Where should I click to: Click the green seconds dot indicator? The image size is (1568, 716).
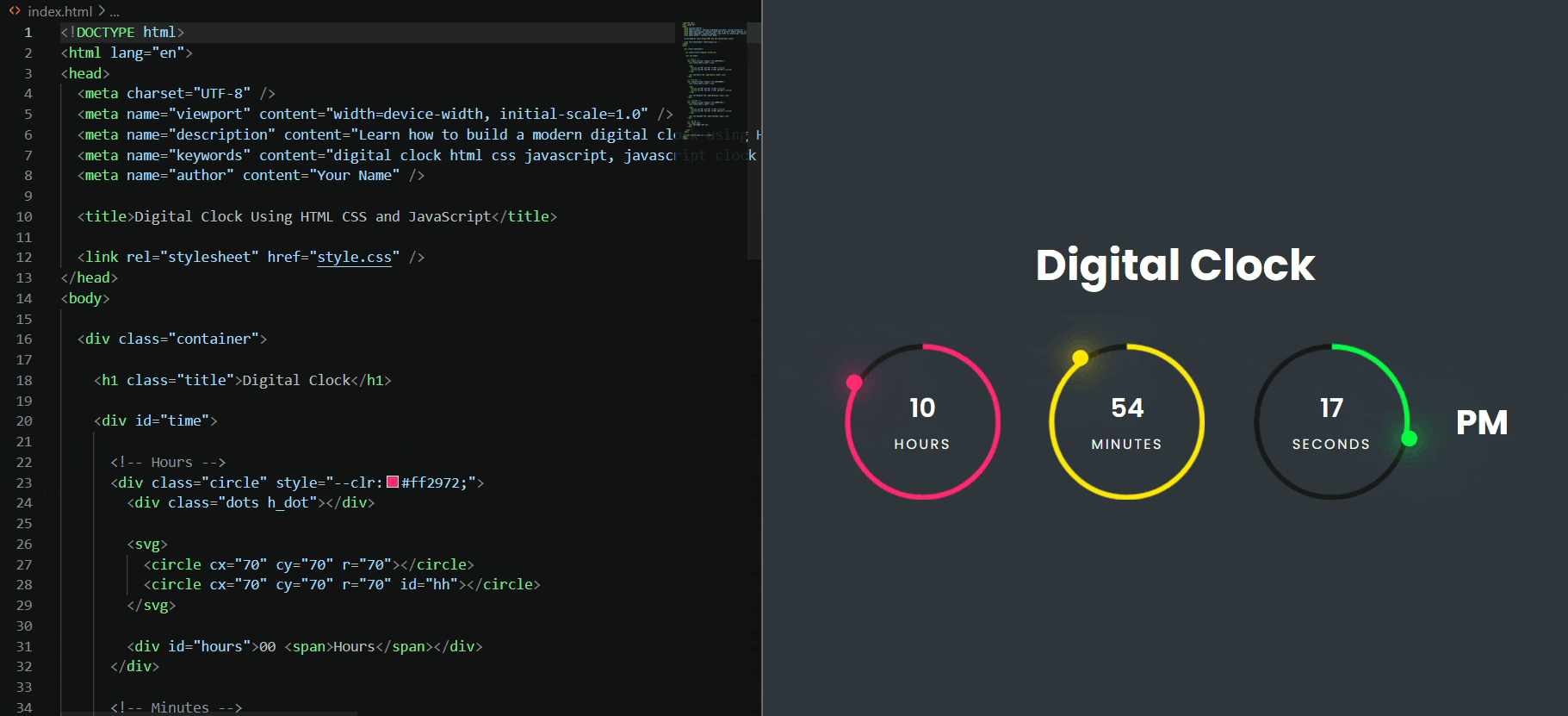(x=1410, y=439)
